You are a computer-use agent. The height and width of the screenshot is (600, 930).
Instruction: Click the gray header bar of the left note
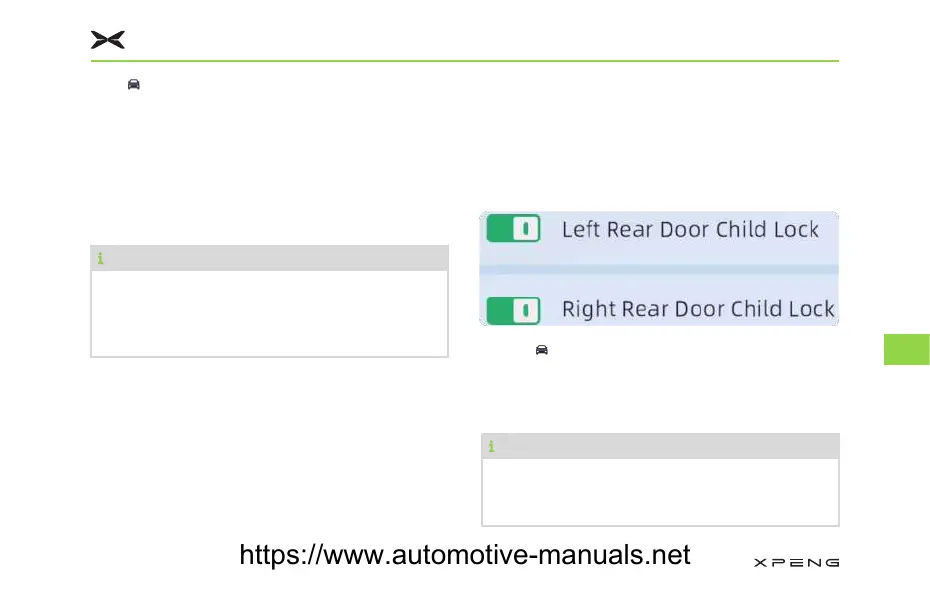[269, 258]
